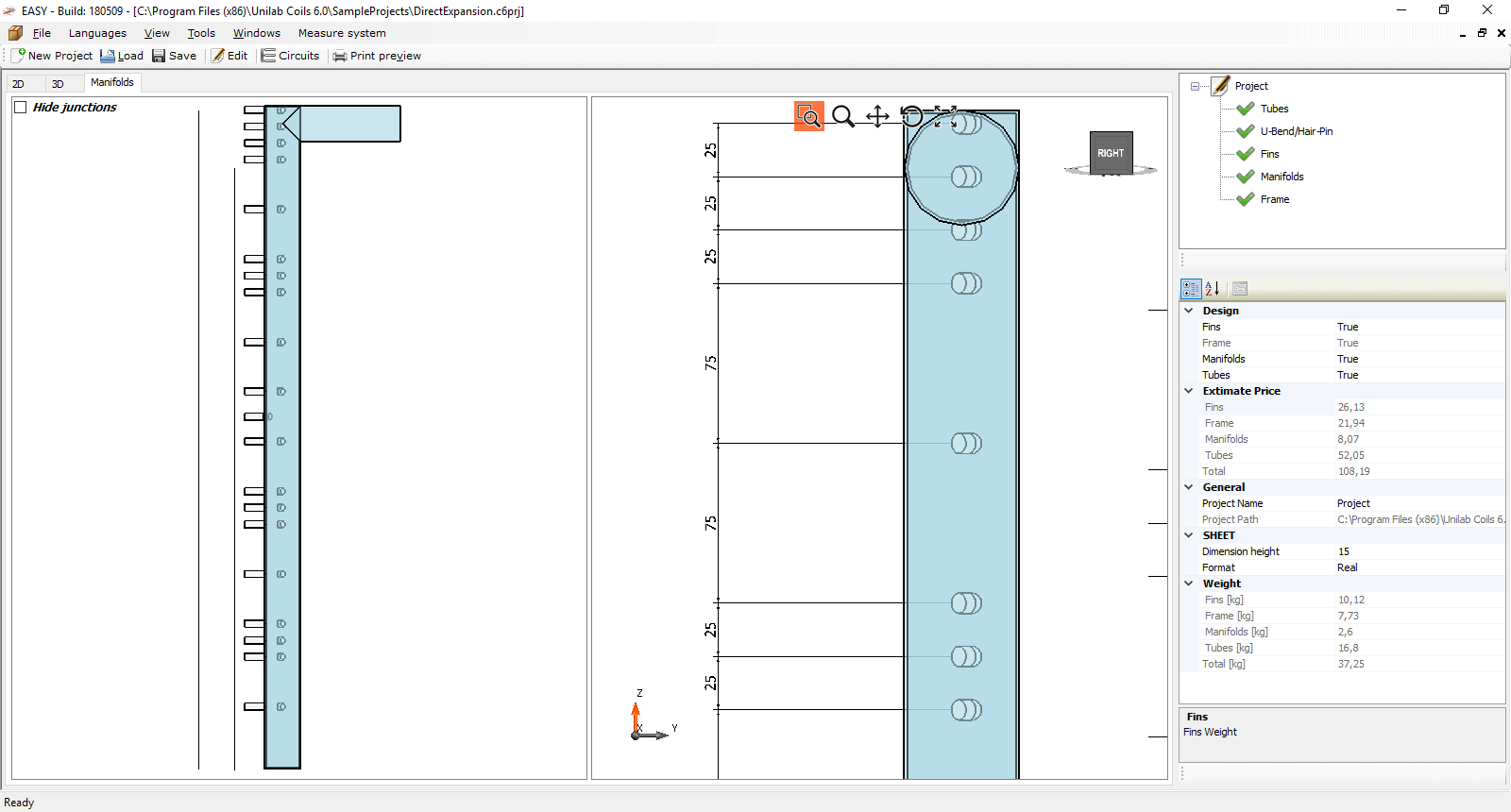Click the rotate view tool
Image resolution: width=1511 pixels, height=812 pixels.
point(911,116)
